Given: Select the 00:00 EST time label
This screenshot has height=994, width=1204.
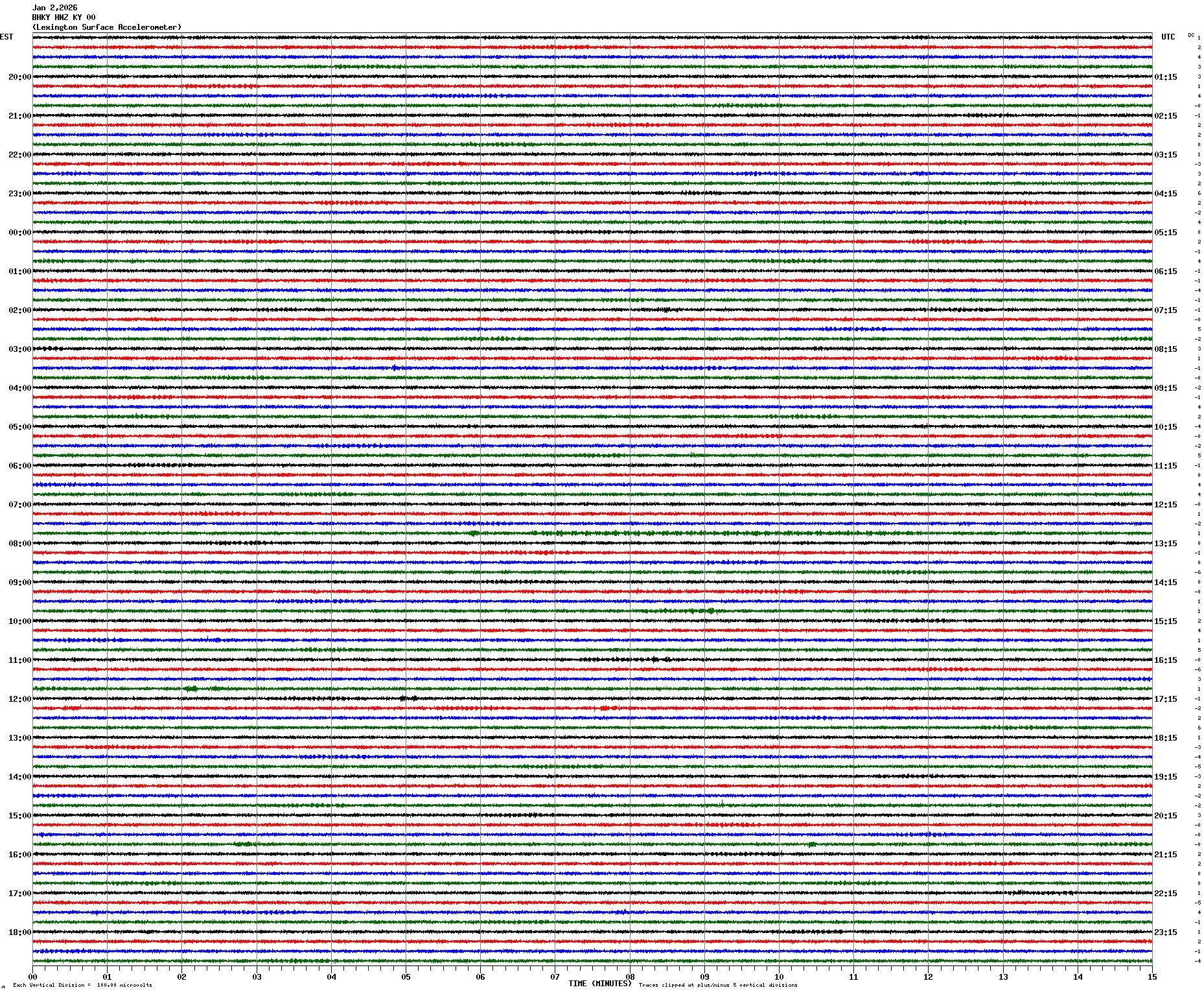Looking at the screenshot, I should click(19, 233).
